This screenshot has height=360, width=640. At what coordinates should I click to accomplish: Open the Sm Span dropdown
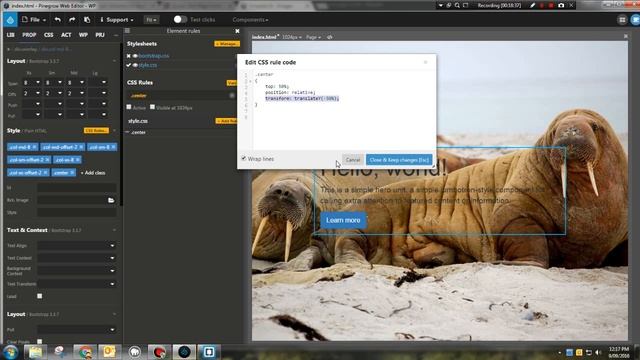(53, 82)
